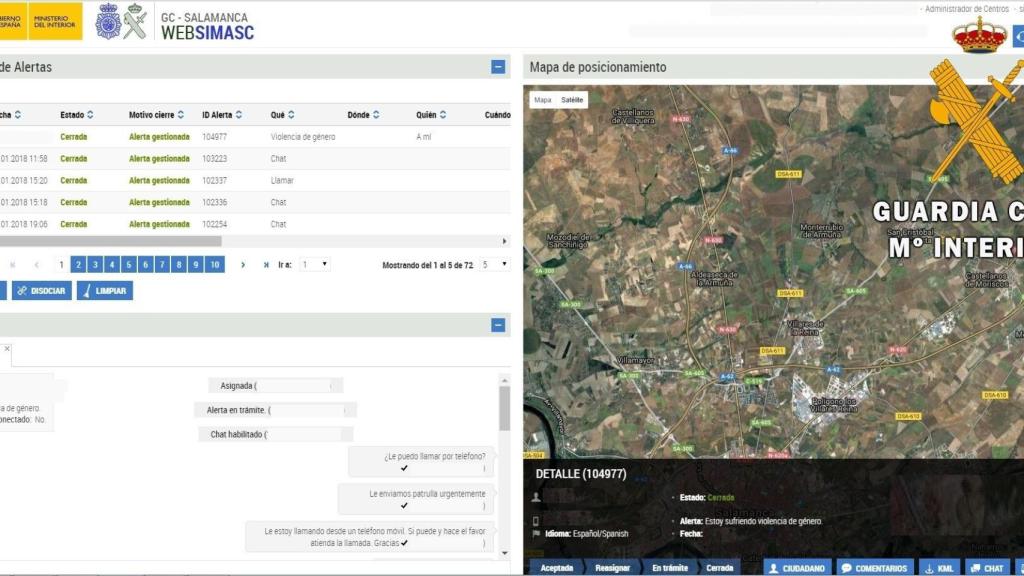Viewport: 1024px width, 576px height.
Task: Close the chat tab with the X
Action: (7, 349)
